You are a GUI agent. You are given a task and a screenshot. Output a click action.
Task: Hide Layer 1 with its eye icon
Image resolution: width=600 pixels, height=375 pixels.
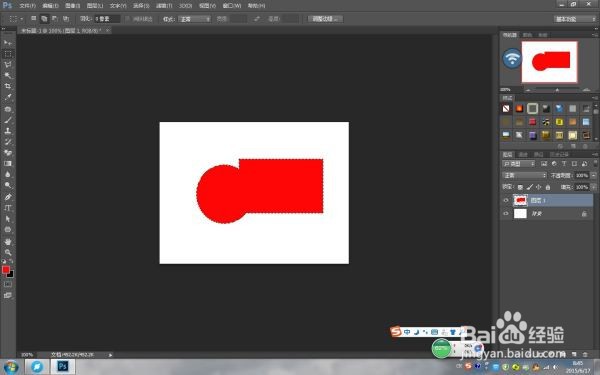[505, 200]
